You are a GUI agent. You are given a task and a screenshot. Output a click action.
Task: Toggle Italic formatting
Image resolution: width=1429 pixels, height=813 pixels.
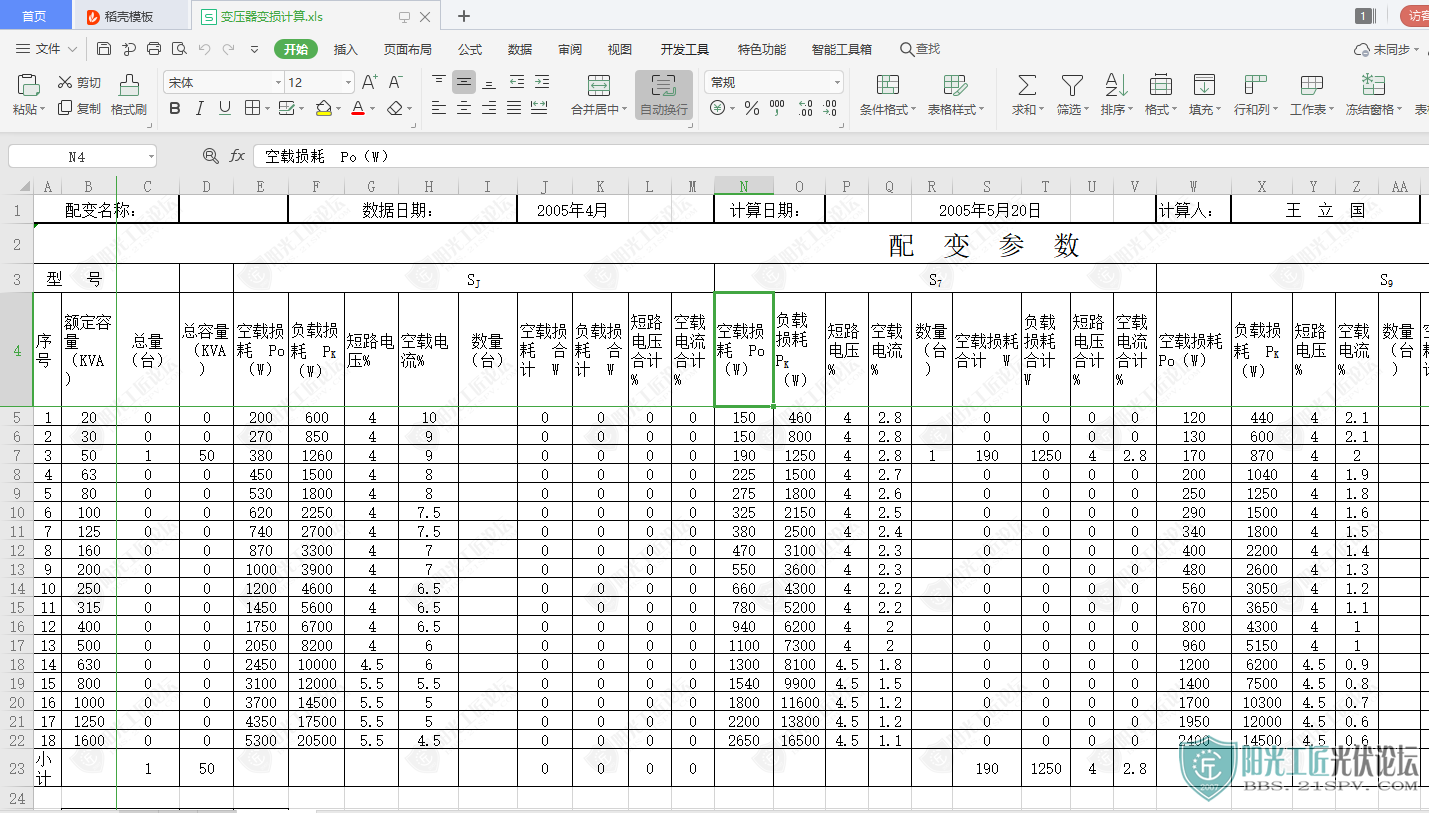pyautogui.click(x=200, y=108)
